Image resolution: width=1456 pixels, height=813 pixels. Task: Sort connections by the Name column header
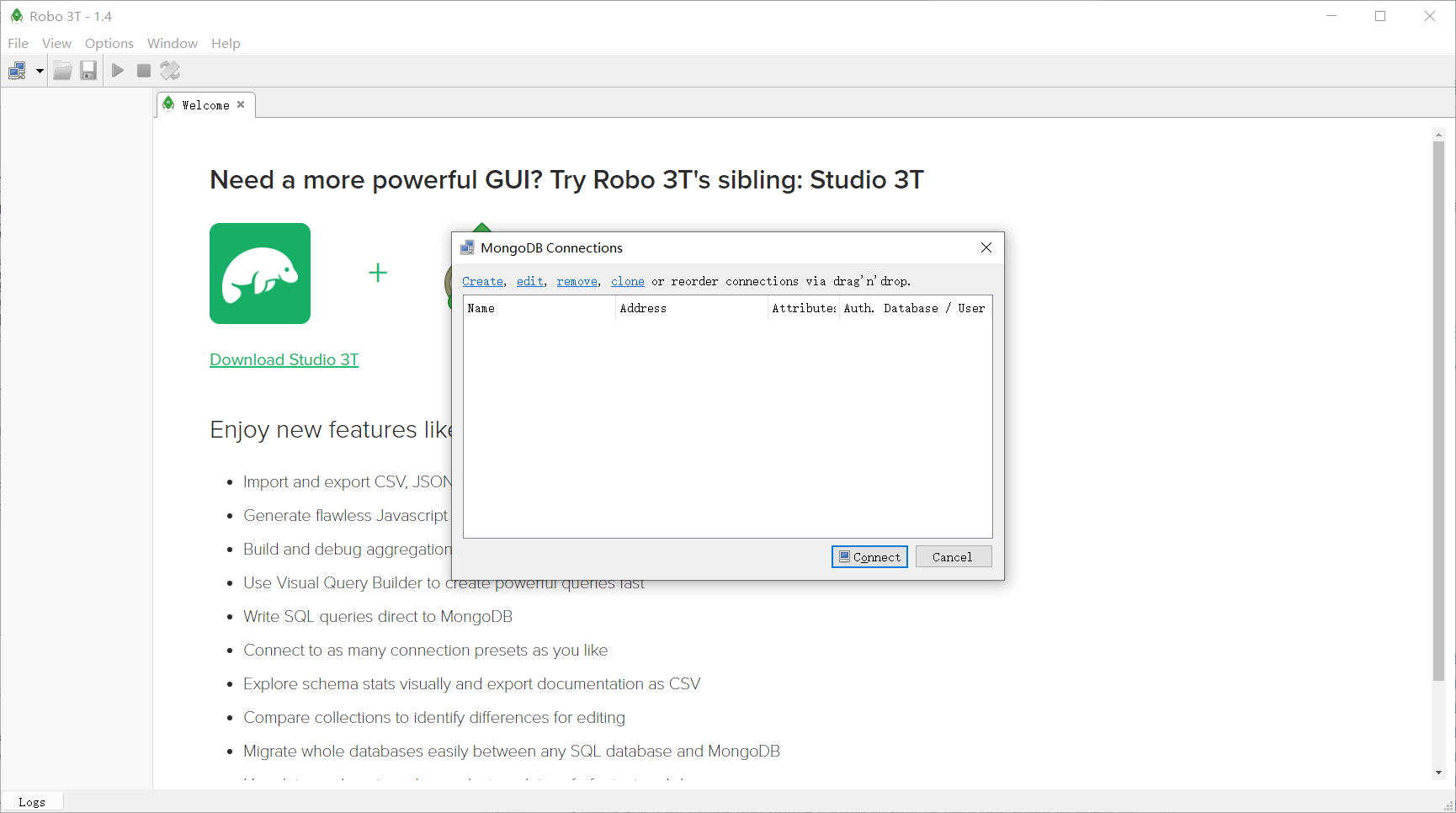click(x=539, y=308)
